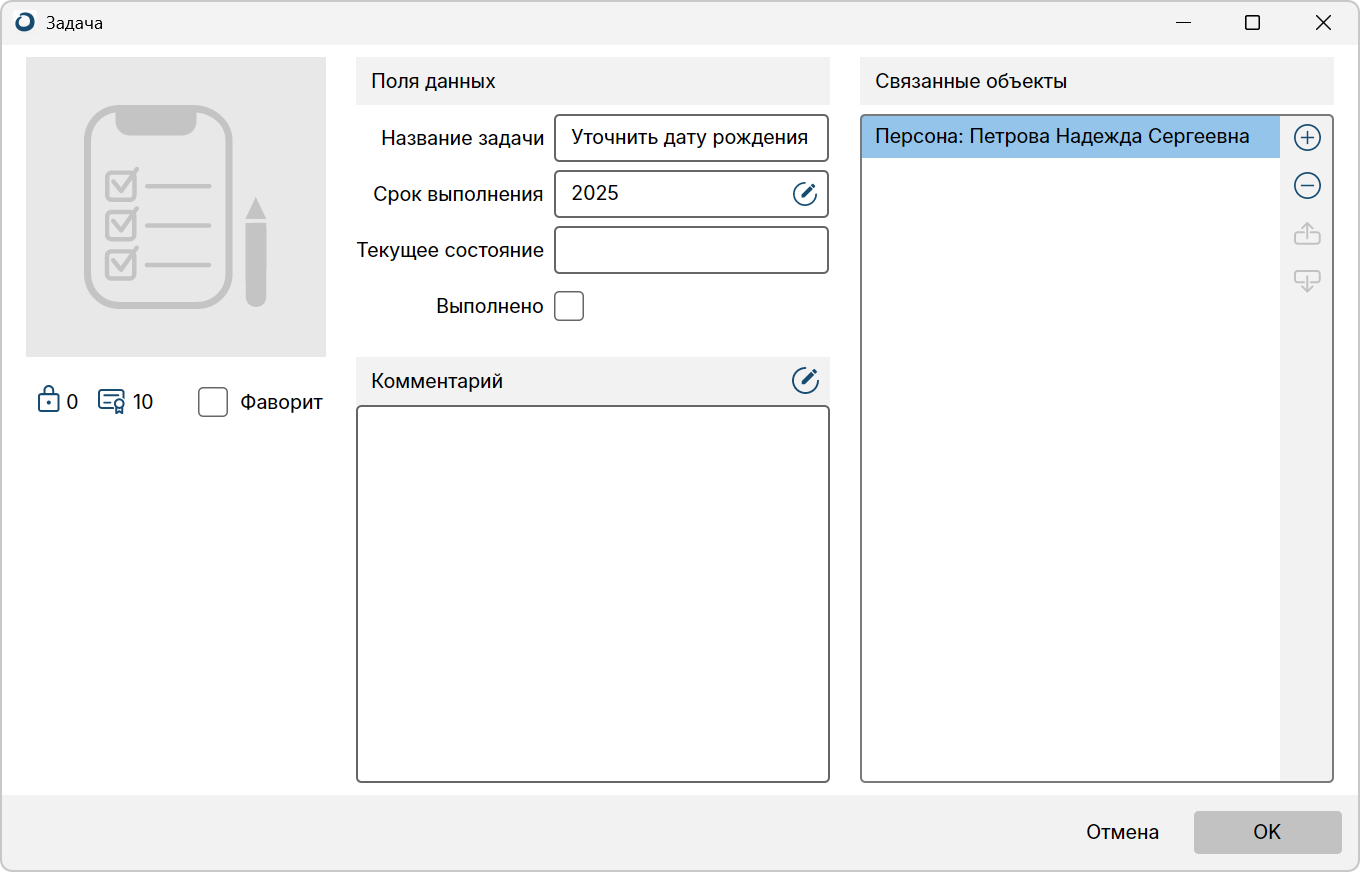Viewport: 1360px width, 872px height.
Task: Close the Задача window
Action: (1323, 23)
